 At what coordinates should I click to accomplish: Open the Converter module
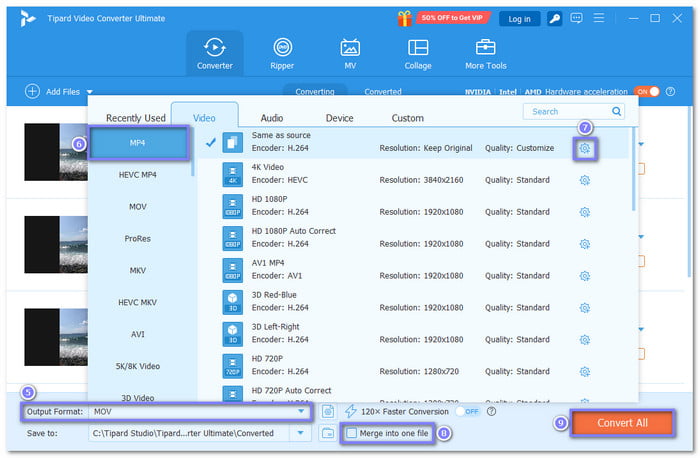215,54
